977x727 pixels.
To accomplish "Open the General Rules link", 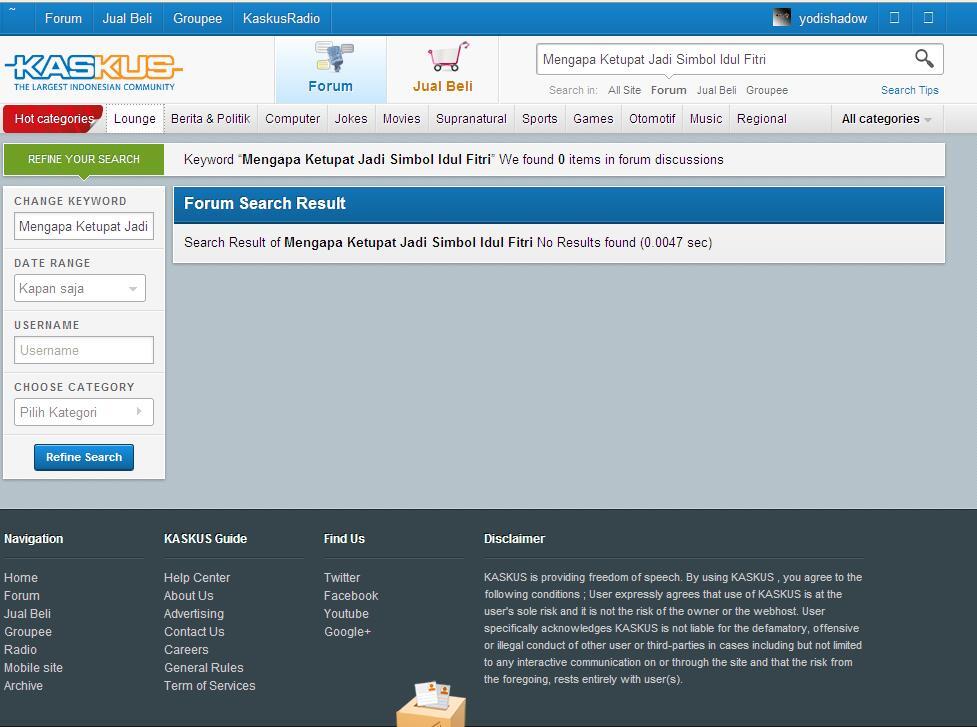I will pyautogui.click(x=204, y=667).
